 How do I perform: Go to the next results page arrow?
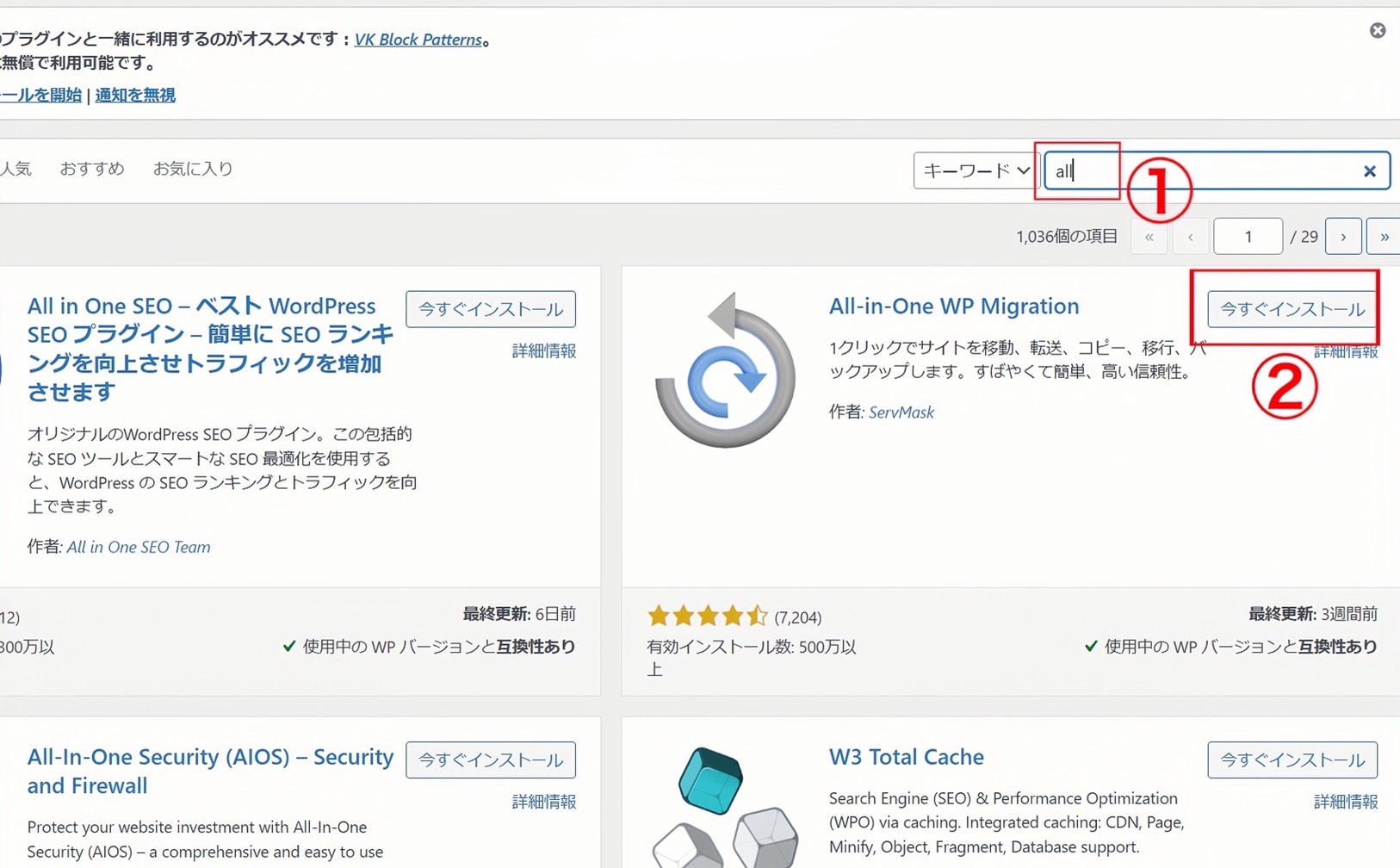tap(1343, 237)
